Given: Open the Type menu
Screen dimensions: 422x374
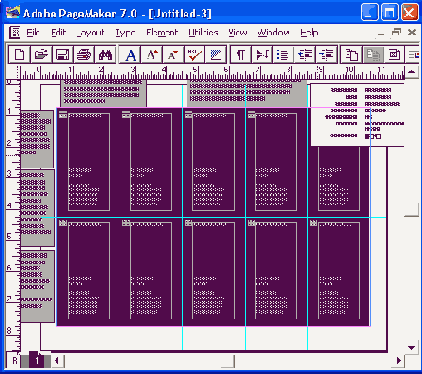Looking at the screenshot, I should 125,32.
